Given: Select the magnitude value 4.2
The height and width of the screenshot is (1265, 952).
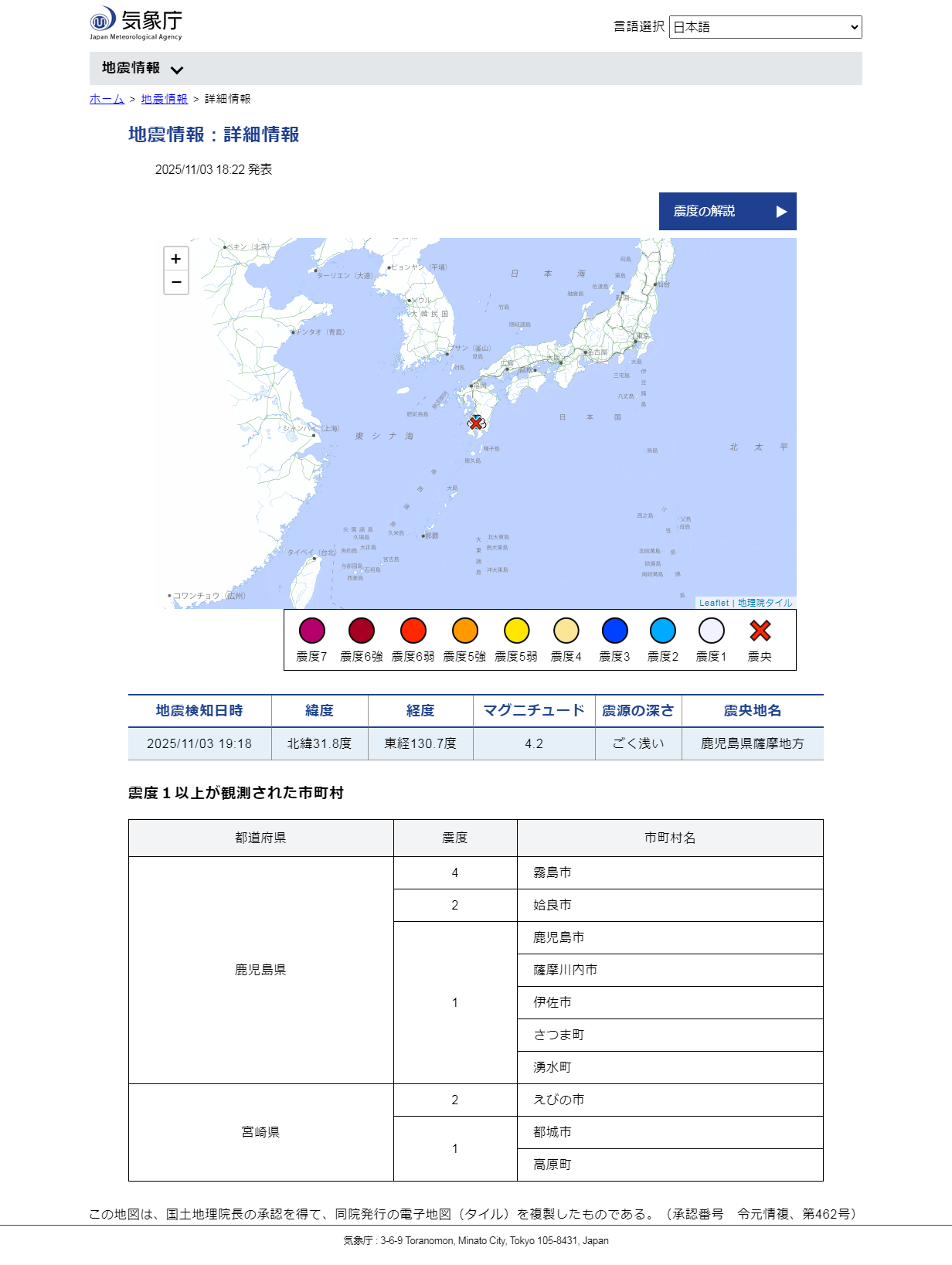Looking at the screenshot, I should click(x=534, y=743).
